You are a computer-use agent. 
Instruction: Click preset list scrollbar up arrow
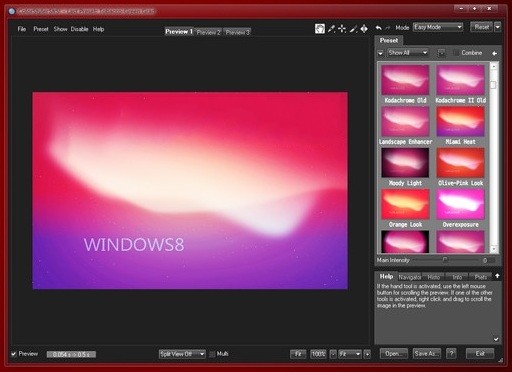494,66
